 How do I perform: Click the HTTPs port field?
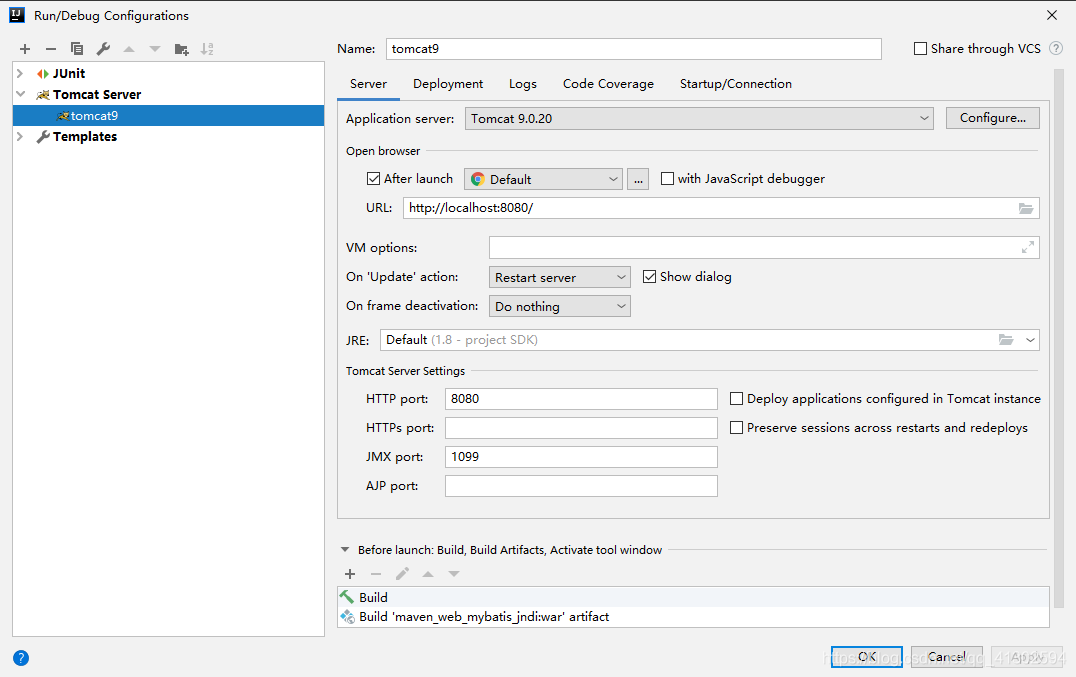pos(581,427)
